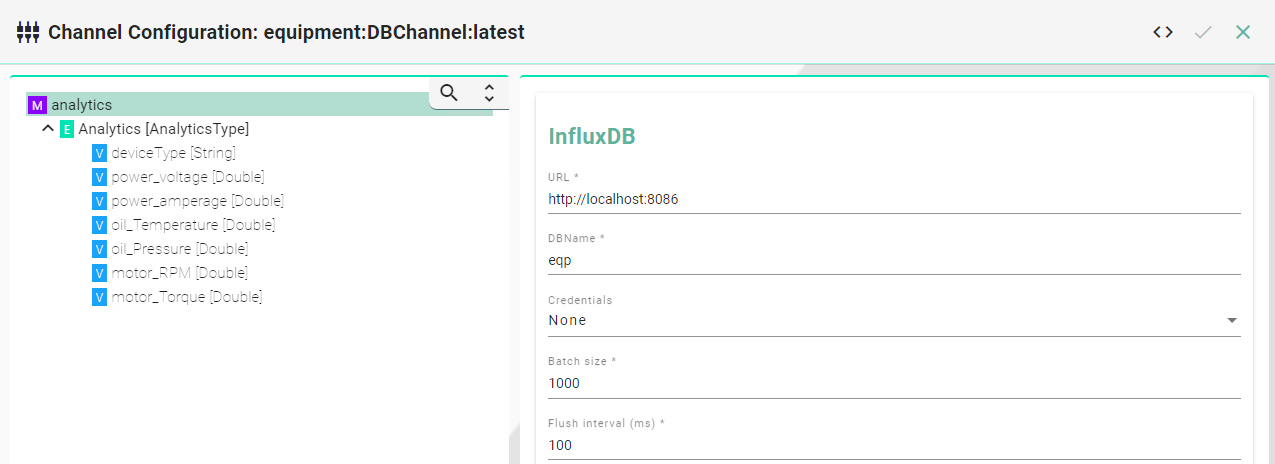Select the Credentials None combo box
Viewport: 1275px width, 464px height.
[894, 321]
